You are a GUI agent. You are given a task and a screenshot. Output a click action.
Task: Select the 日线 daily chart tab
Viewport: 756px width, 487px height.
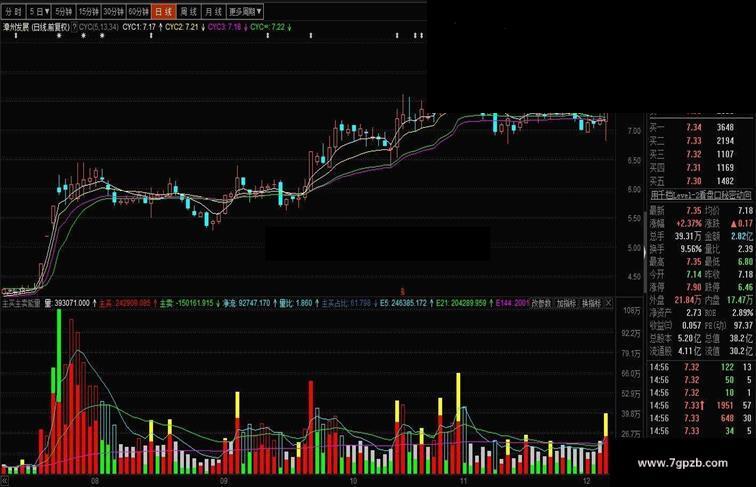pyautogui.click(x=164, y=11)
